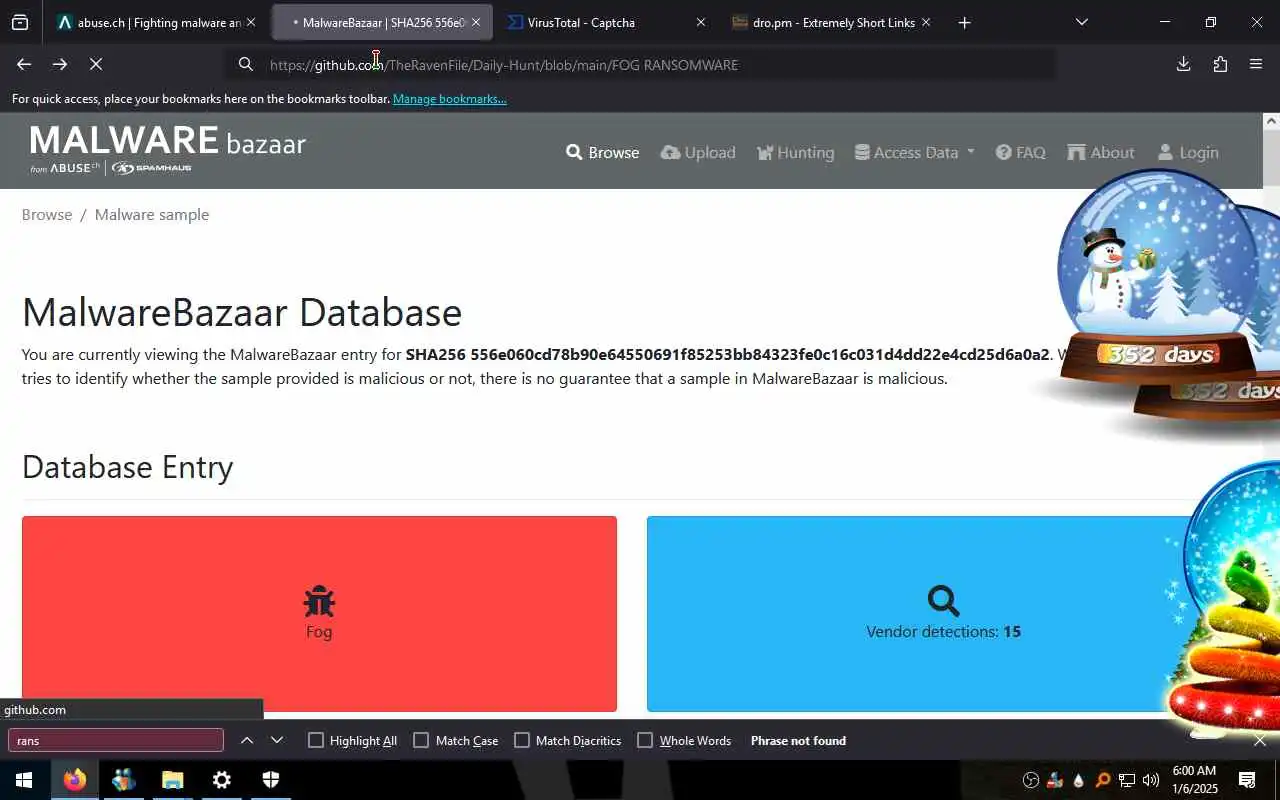Open the Firefox downloads panel
The image size is (1280, 800).
[1183, 64]
